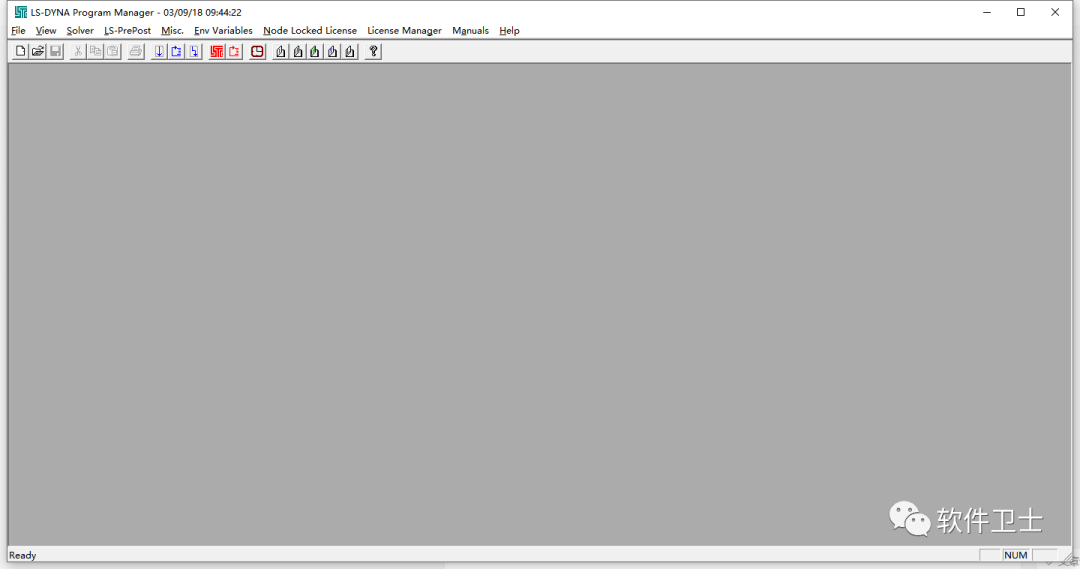The image size is (1080, 569).
Task: Click the copy toolbar icon
Action: point(95,52)
